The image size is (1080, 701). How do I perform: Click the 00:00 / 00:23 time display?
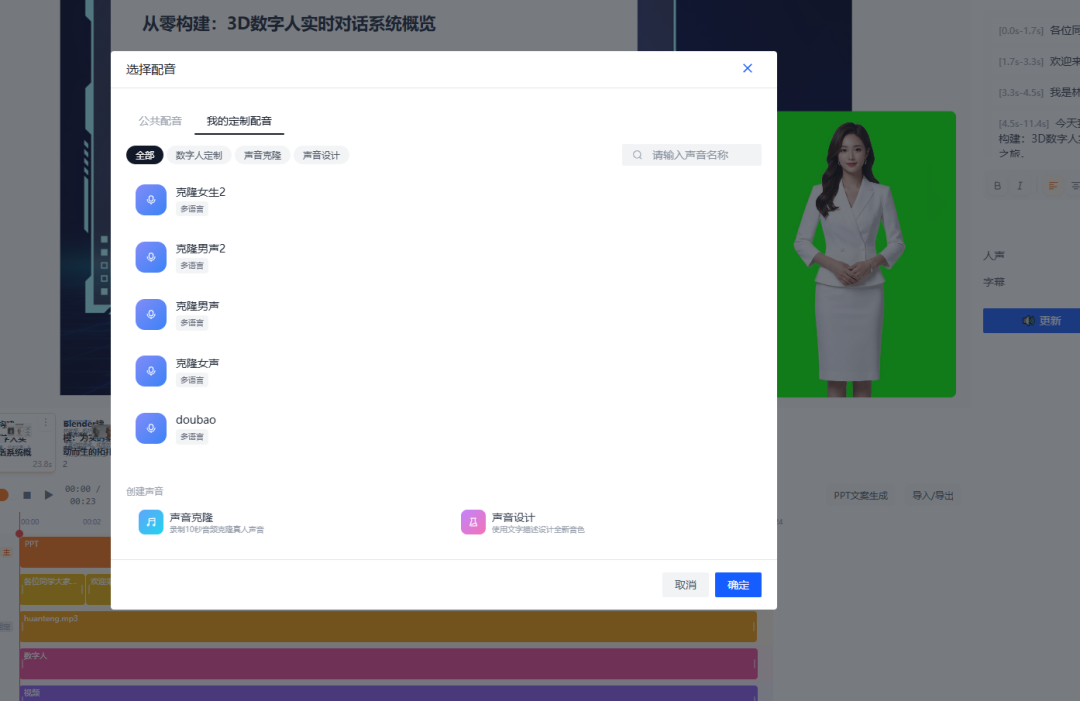point(83,495)
